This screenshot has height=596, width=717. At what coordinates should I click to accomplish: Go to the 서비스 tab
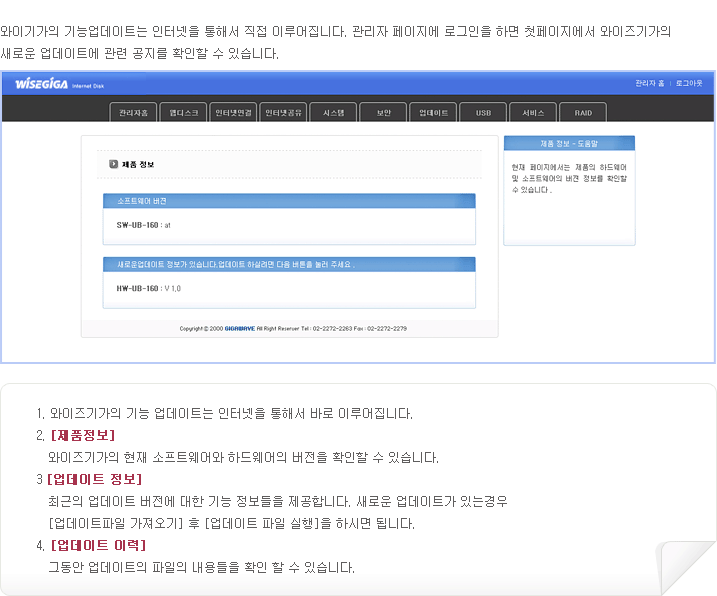pyautogui.click(x=533, y=113)
